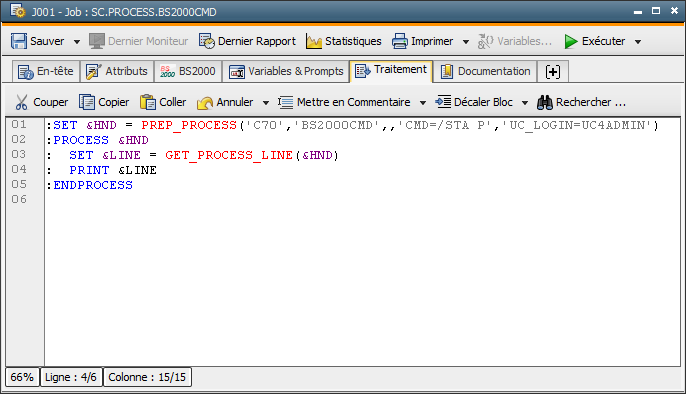Image resolution: width=686 pixels, height=394 pixels.
Task: Open the Documentation tab
Action: coord(485,71)
